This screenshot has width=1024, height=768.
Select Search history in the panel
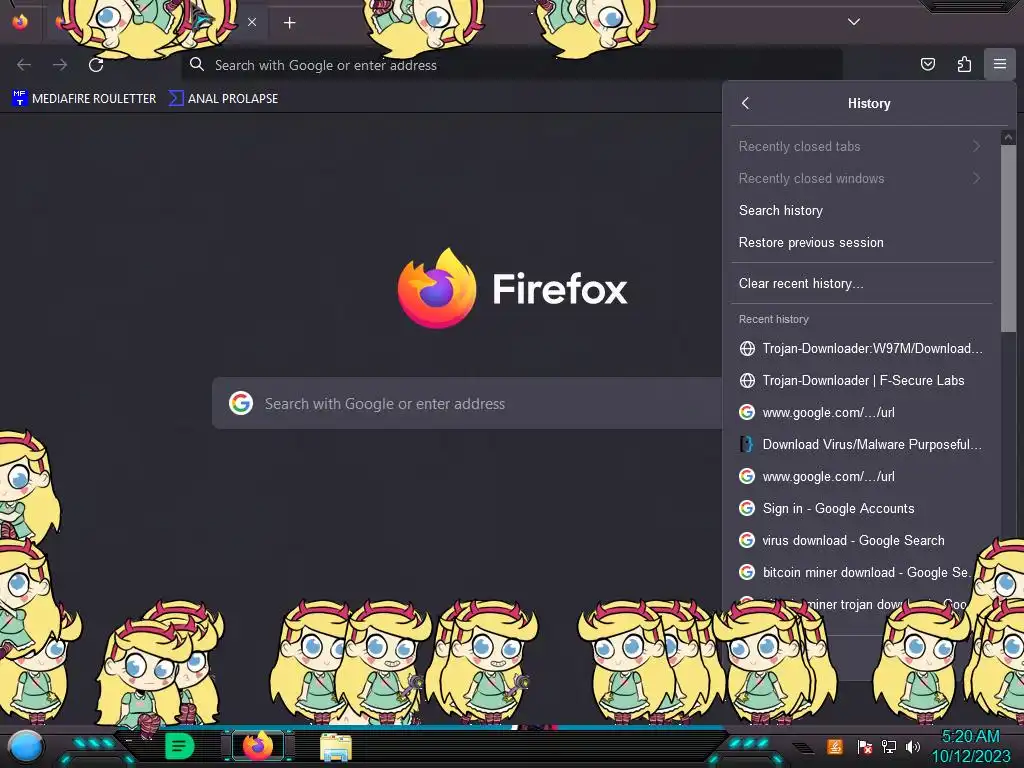tap(861, 210)
